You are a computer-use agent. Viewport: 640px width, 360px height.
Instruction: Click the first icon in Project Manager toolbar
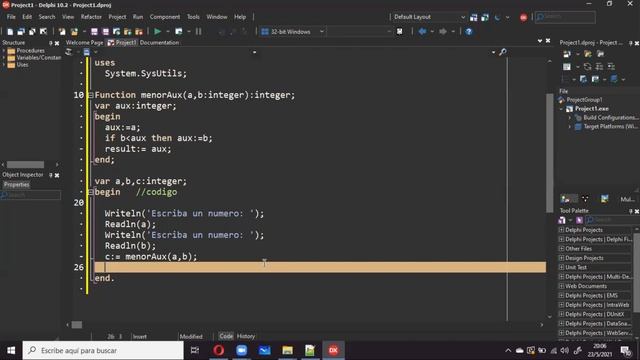[567, 54]
